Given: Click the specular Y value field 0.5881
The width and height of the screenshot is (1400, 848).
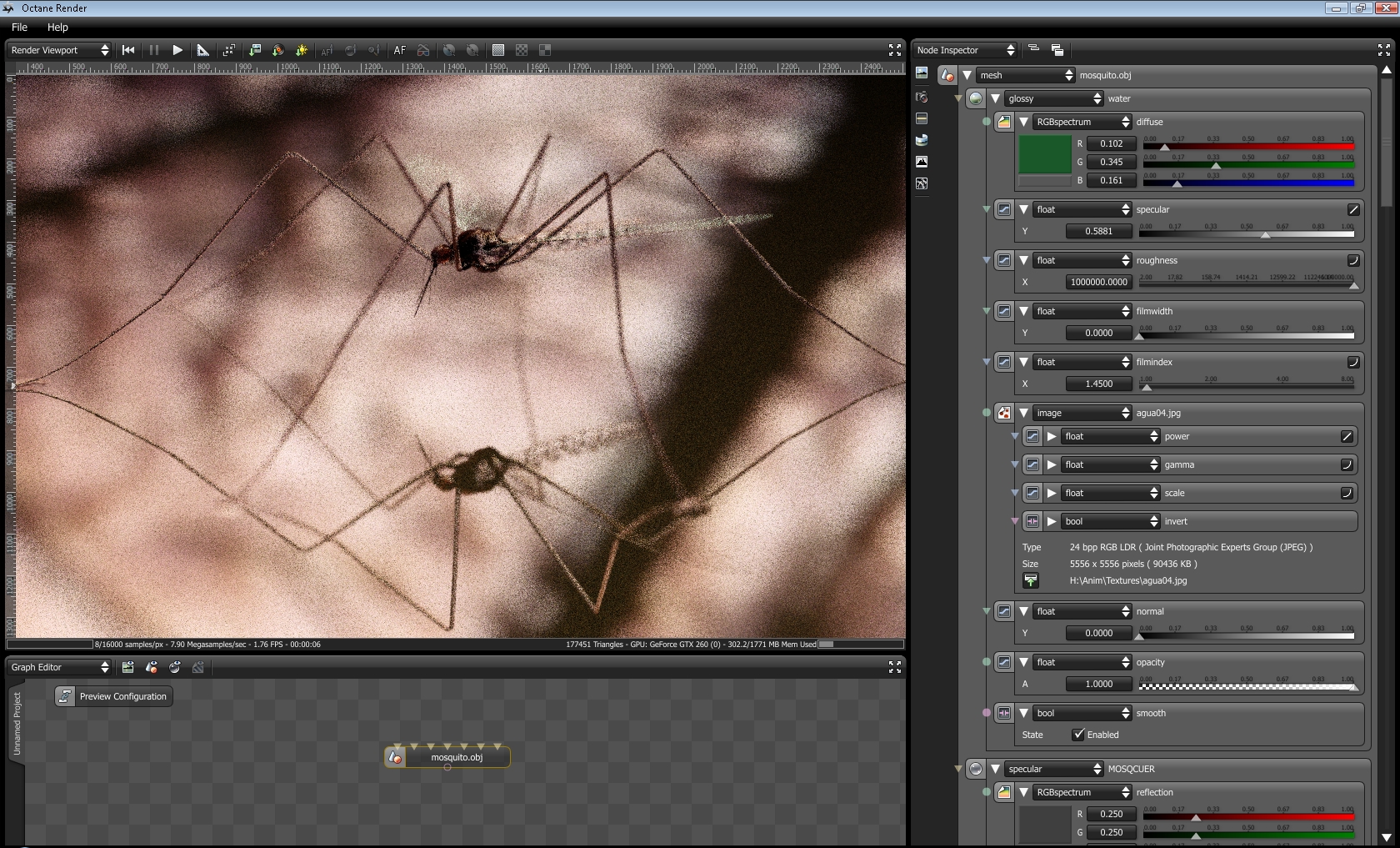Looking at the screenshot, I should (x=1099, y=231).
